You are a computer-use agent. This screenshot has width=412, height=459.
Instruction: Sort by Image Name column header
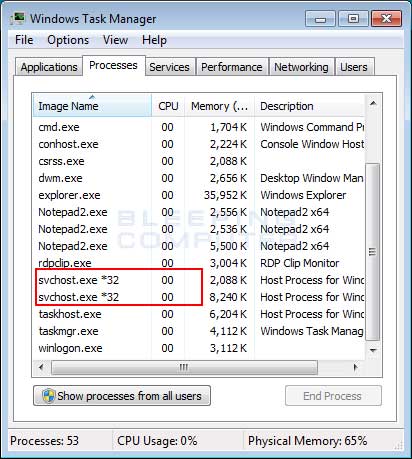92,106
